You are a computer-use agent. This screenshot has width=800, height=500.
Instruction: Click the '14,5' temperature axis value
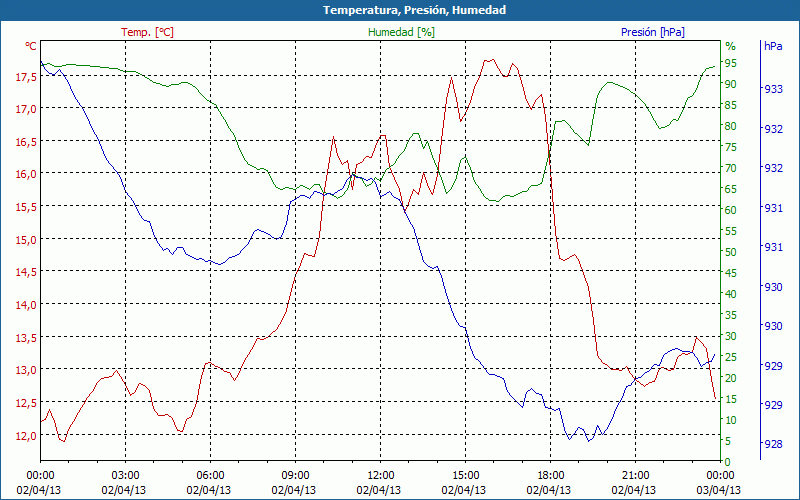(26, 272)
